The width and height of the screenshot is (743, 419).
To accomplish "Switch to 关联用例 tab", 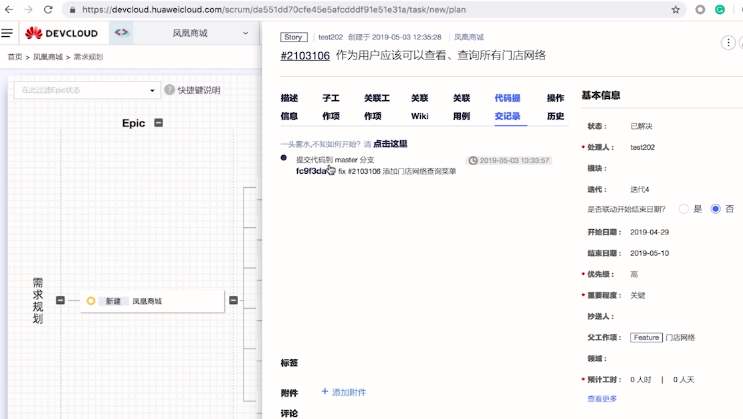I will pos(462,107).
